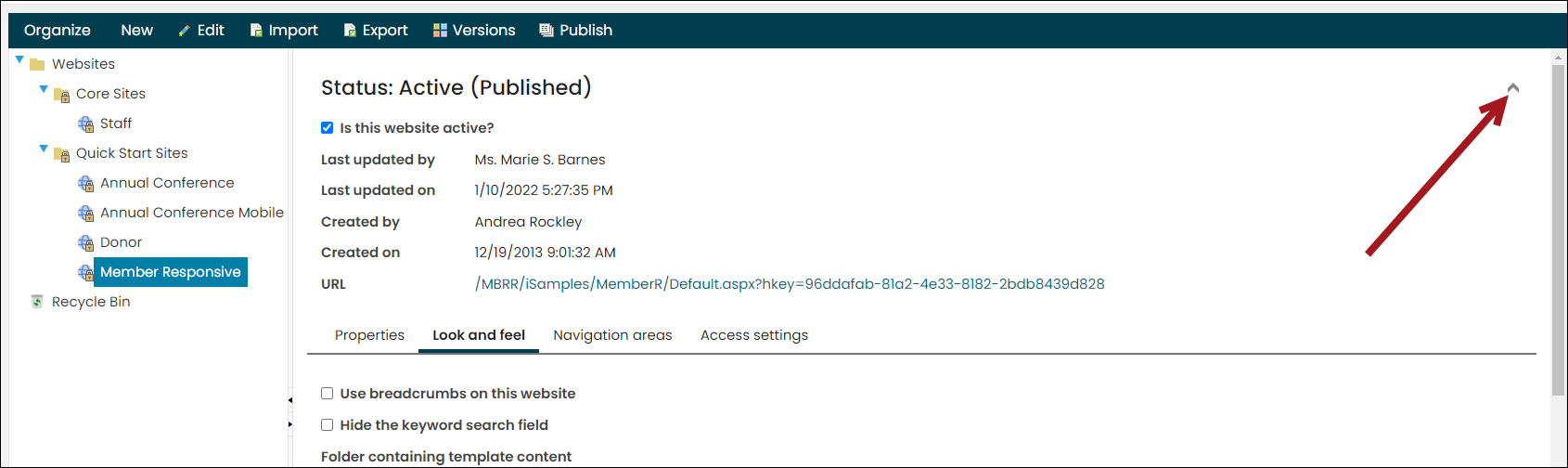Click the Edit pencil icon
Viewport: 1568px width, 468px height.
(185, 31)
